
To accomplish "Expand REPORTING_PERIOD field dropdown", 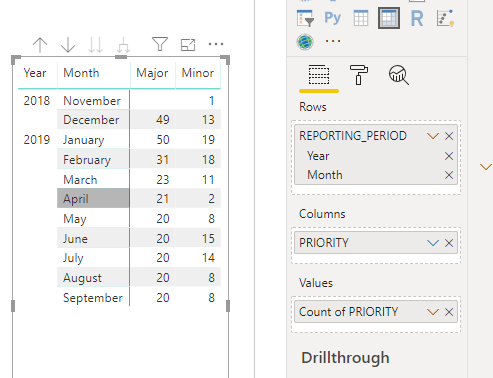I will (433, 136).
